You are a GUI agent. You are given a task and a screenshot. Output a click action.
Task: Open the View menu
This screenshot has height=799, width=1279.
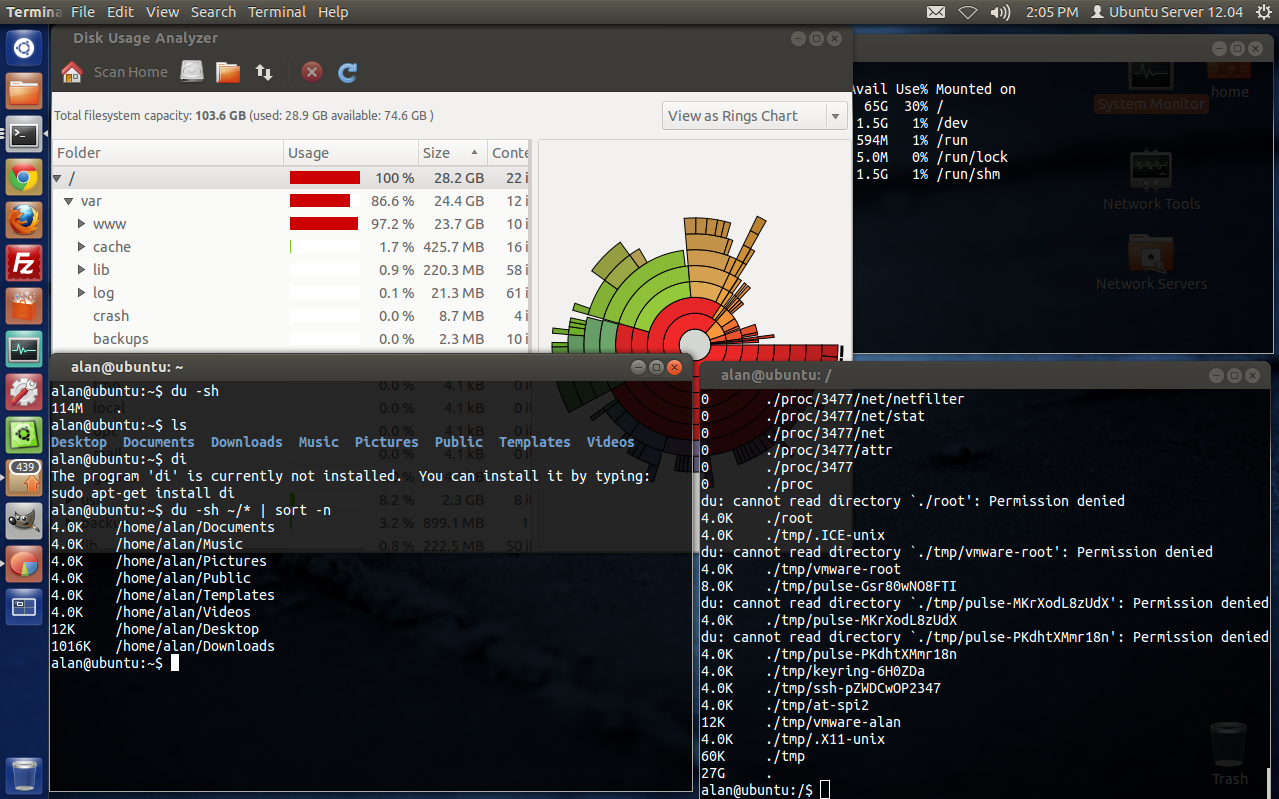[x=162, y=12]
